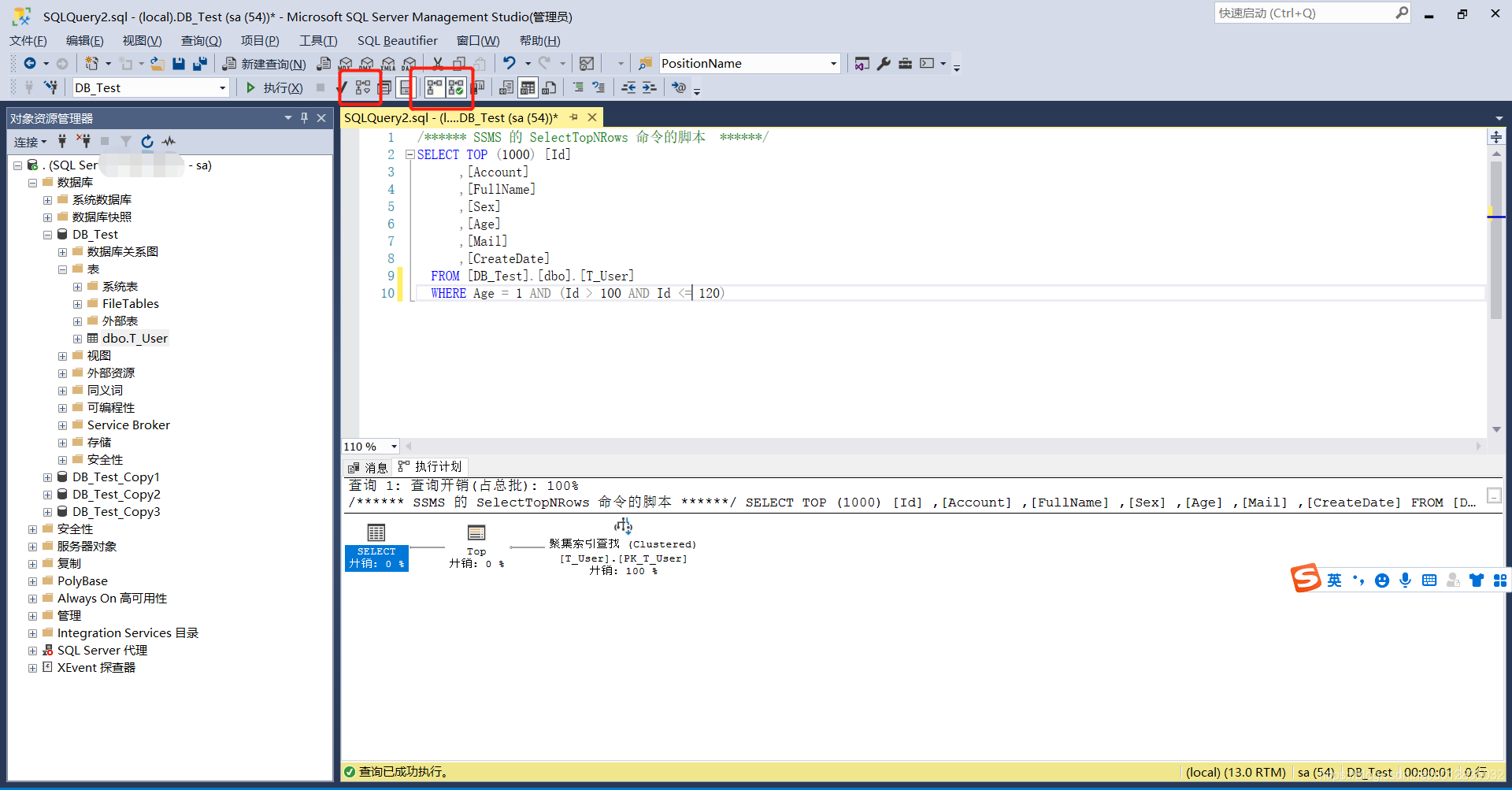Click the wrench Properties icon
The image size is (1512, 790).
[x=884, y=63]
